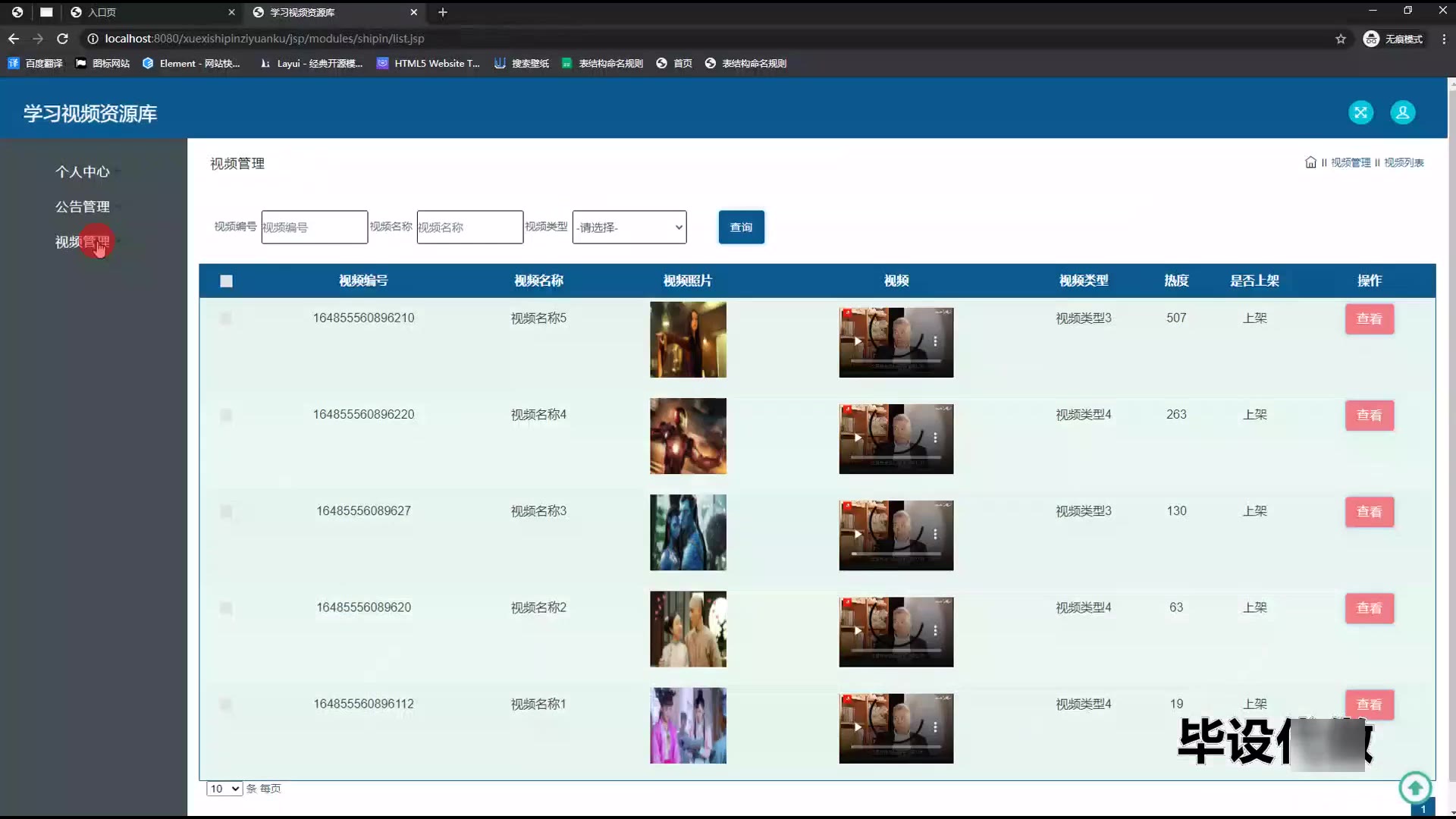Open new browser tab with plus icon
This screenshot has width=1456, height=819.
443,12
